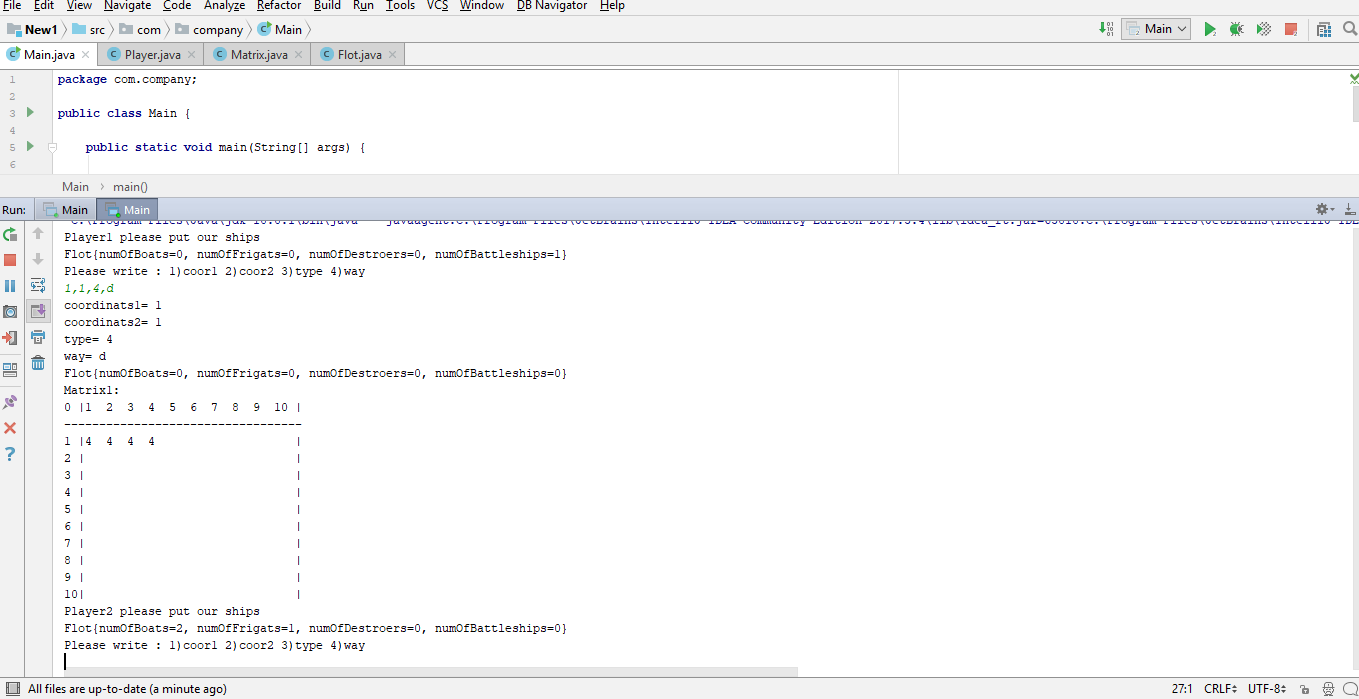Viewport: 1359px width, 699px height.
Task: Start debugging with the bug icon
Action: click(1236, 29)
